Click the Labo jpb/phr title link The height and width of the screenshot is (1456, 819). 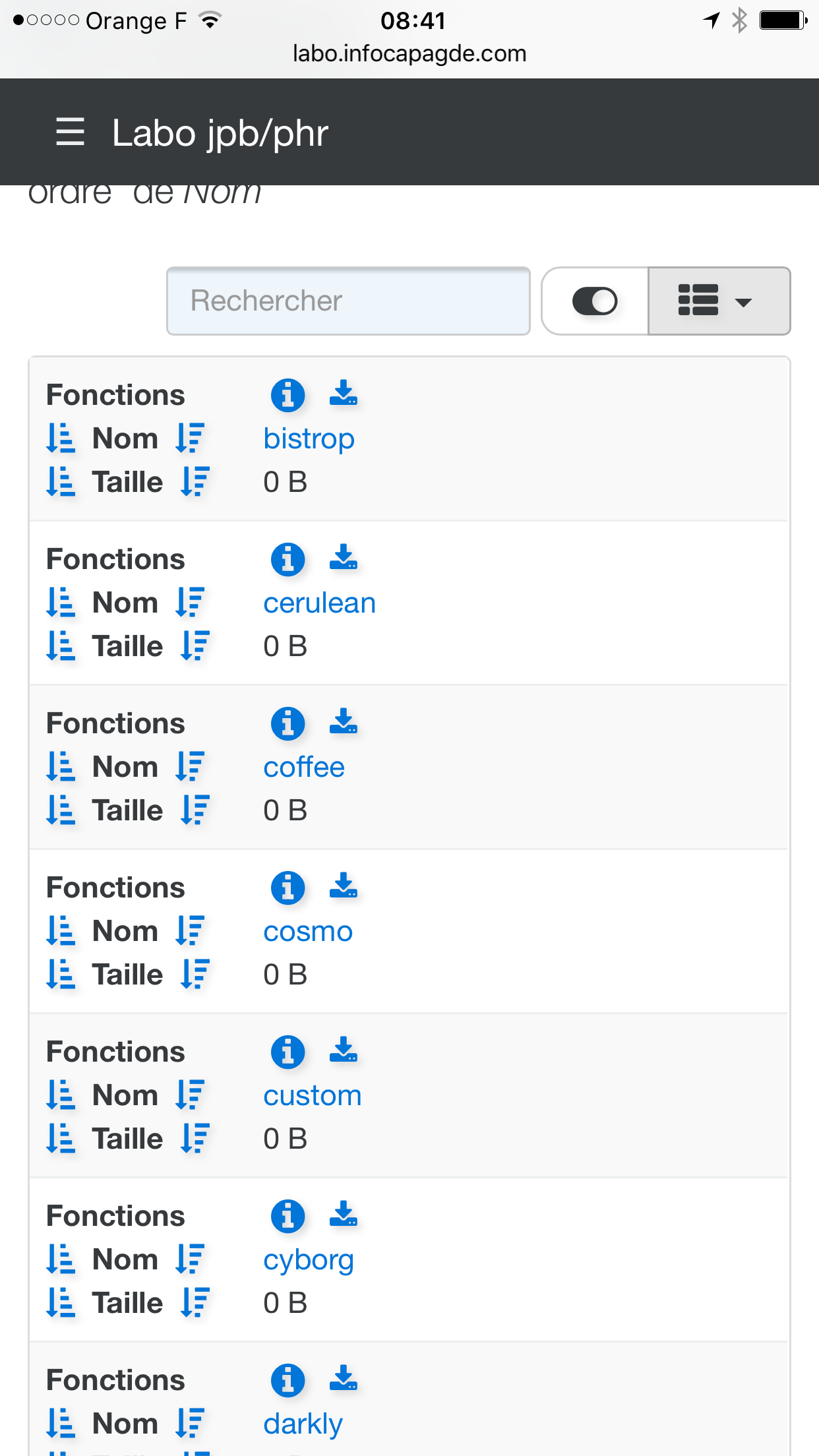pyautogui.click(x=220, y=133)
